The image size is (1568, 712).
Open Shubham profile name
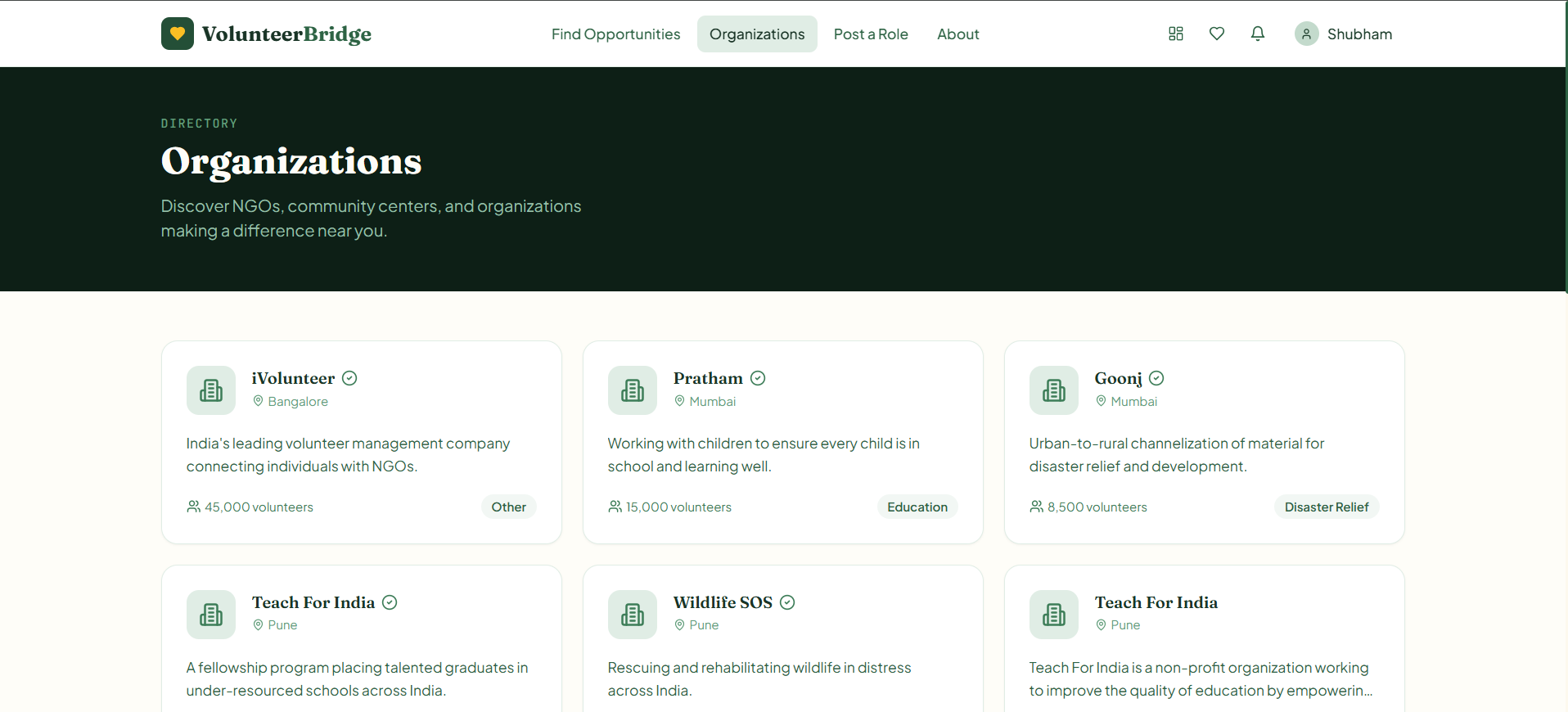coord(1359,34)
